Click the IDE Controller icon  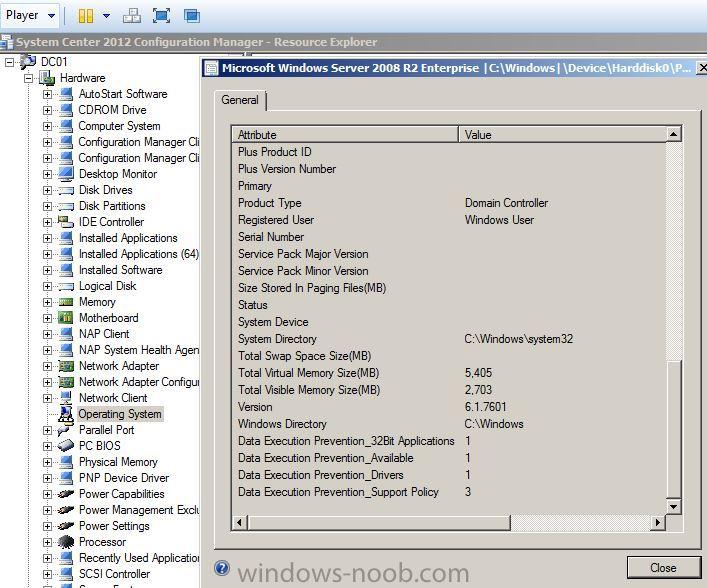click(x=66, y=222)
